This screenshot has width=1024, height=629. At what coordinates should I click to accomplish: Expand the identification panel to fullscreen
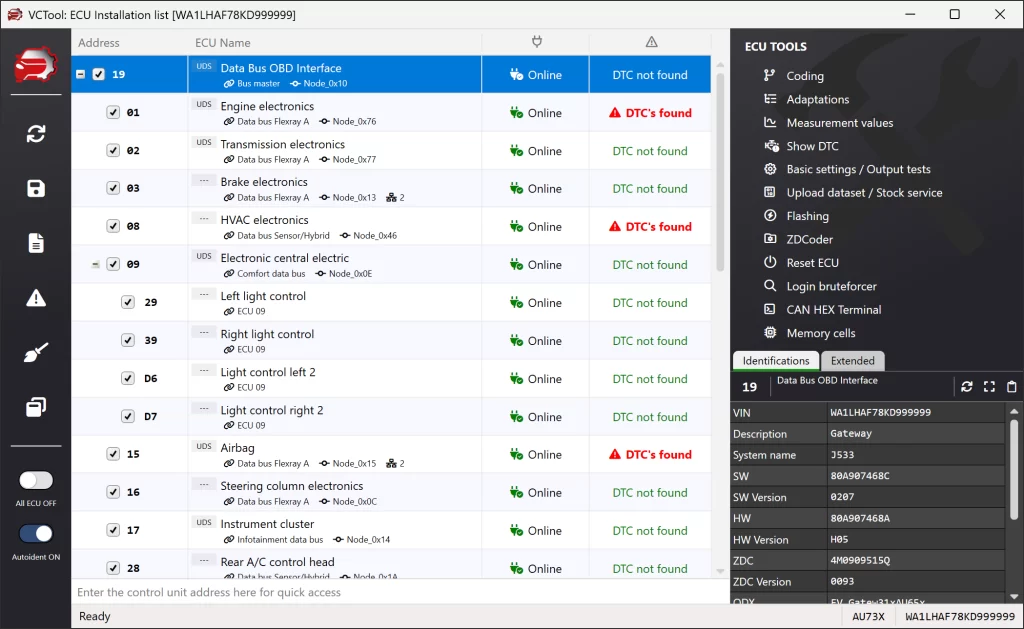click(x=989, y=387)
